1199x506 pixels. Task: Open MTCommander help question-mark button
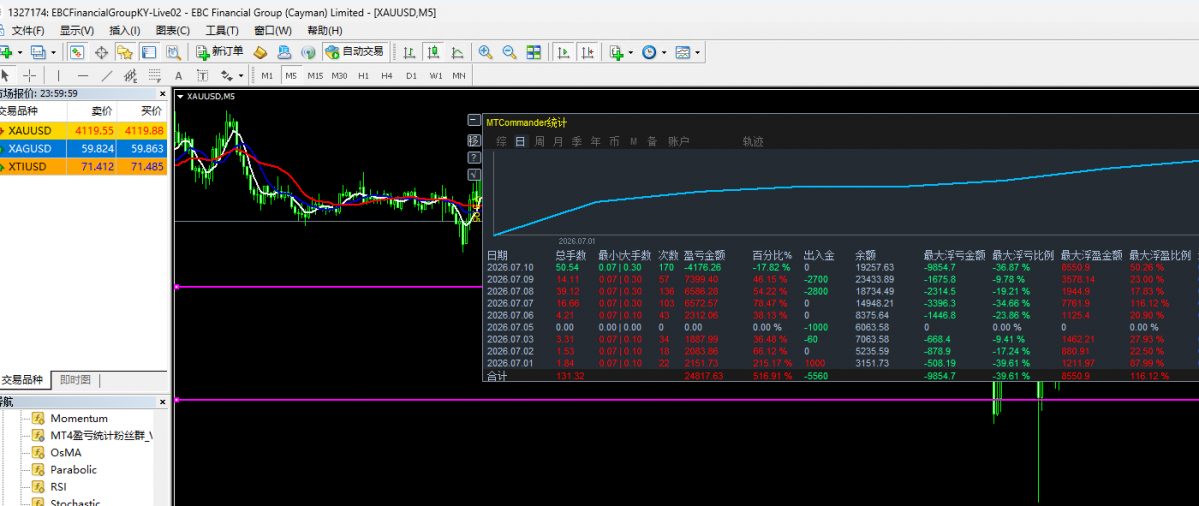473,157
